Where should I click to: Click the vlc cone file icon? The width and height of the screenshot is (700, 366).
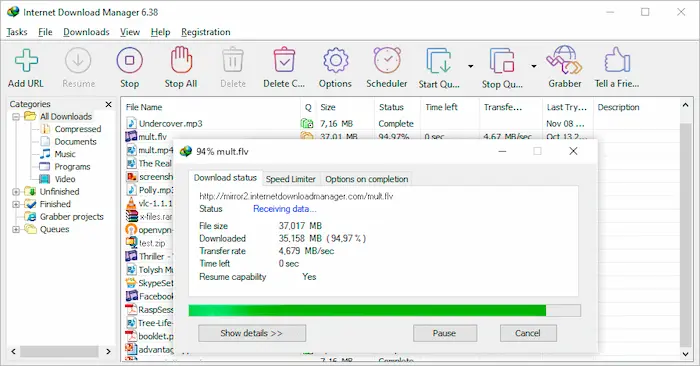click(x=131, y=203)
